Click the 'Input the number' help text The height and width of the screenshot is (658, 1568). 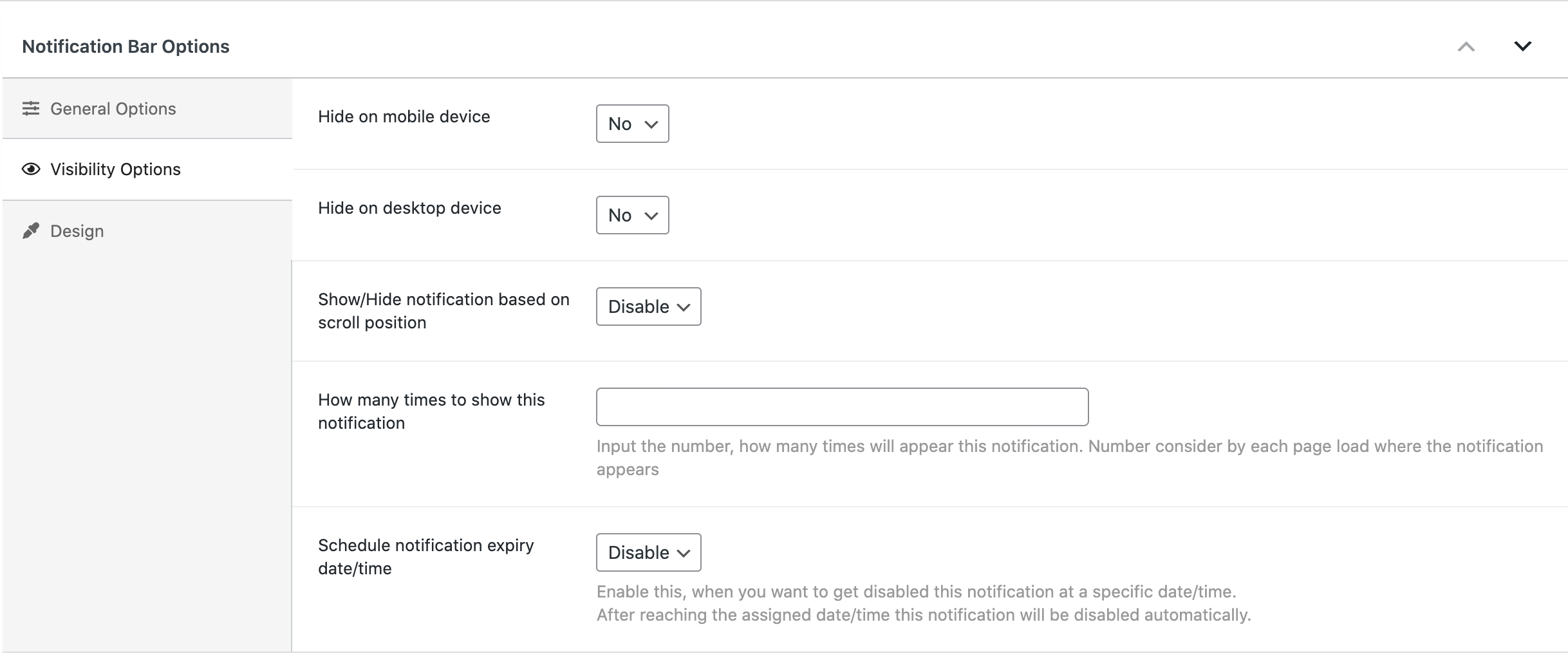tap(1070, 458)
